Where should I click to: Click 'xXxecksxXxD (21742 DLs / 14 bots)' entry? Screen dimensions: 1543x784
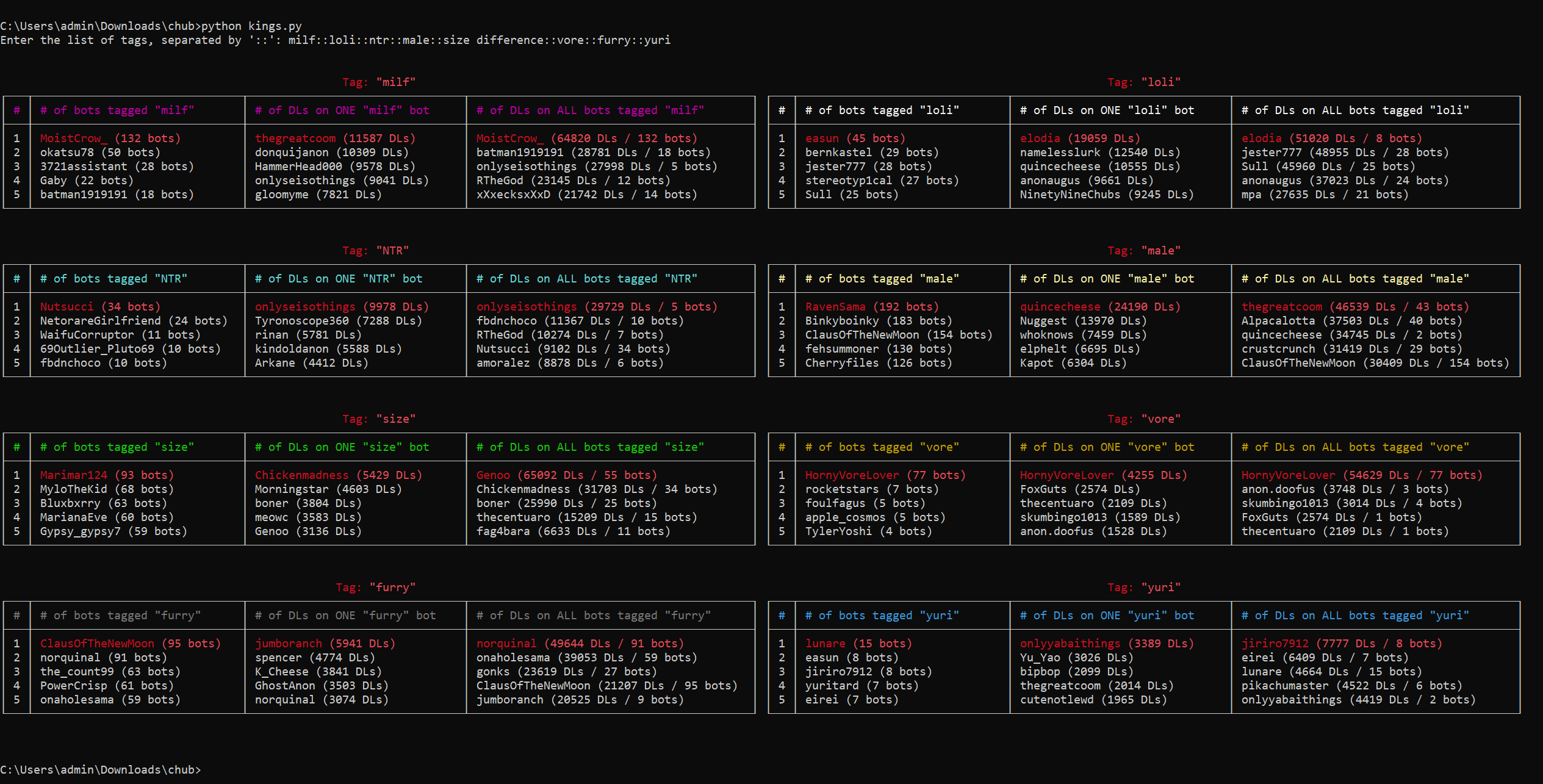[x=587, y=194]
